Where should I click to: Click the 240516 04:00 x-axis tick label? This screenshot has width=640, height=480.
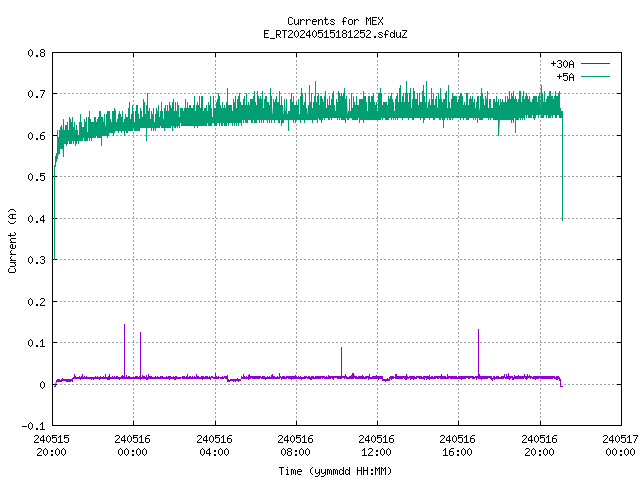(x=214, y=446)
